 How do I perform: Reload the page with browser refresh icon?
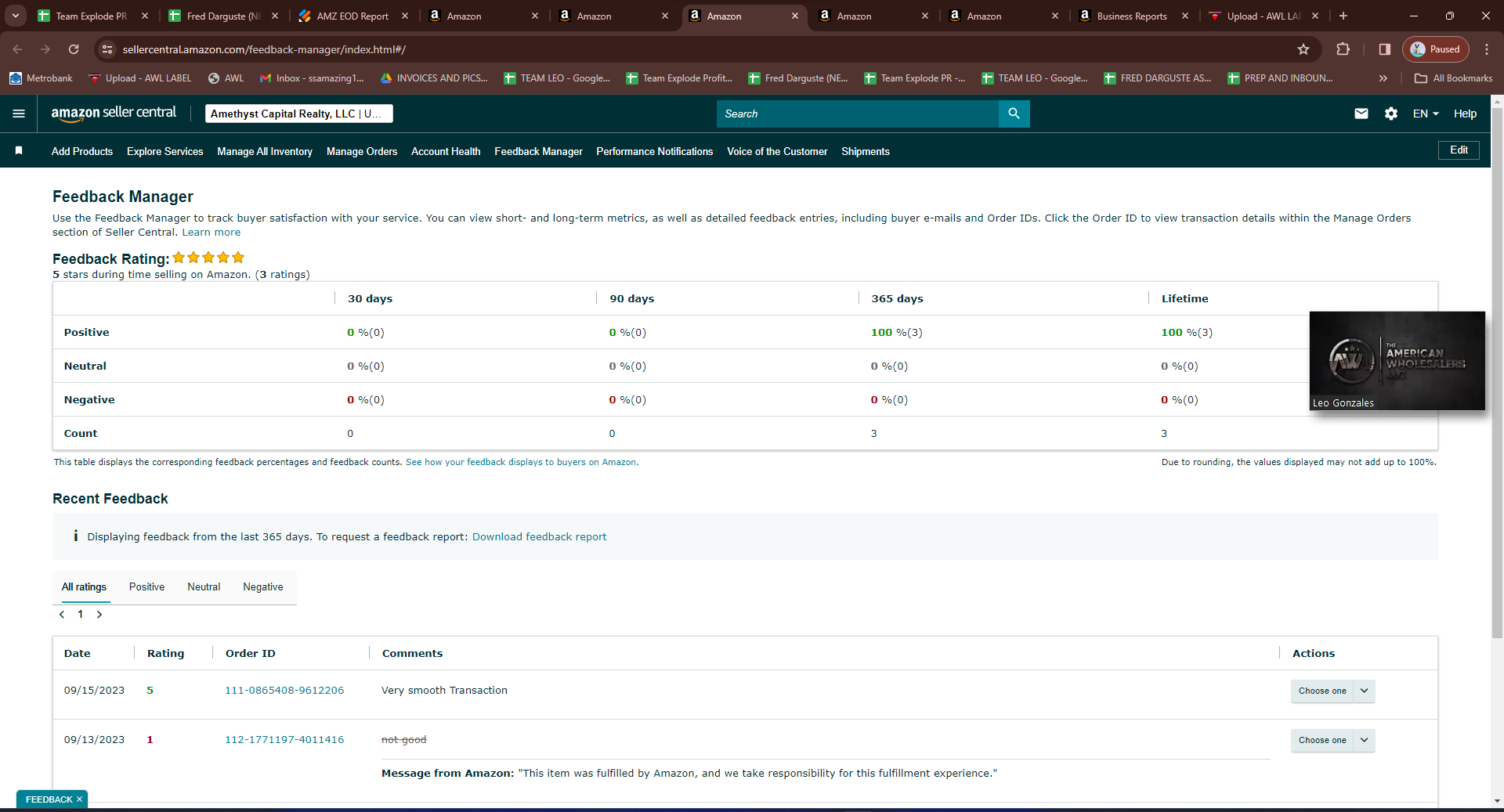click(74, 49)
